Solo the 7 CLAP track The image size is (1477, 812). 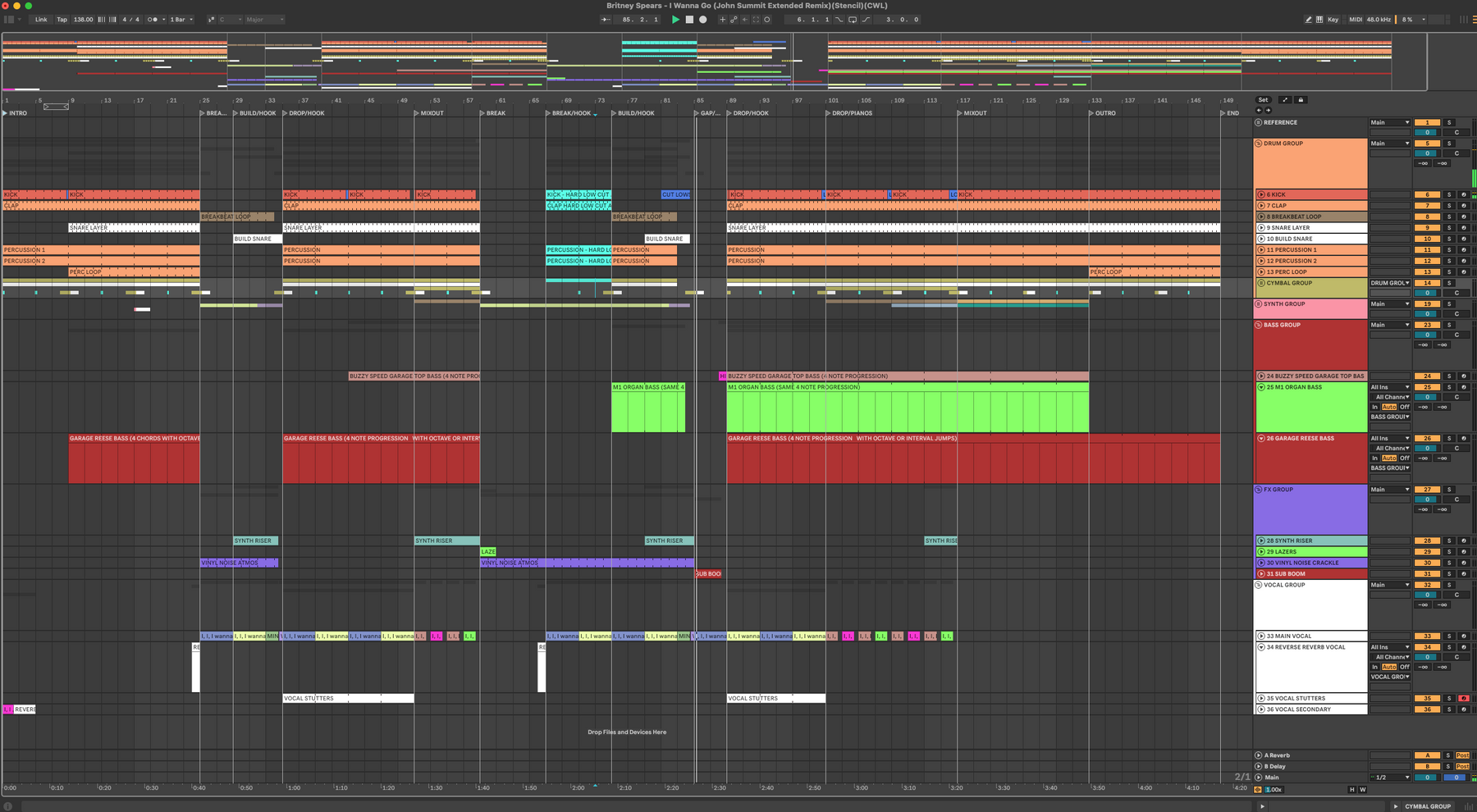1449,206
